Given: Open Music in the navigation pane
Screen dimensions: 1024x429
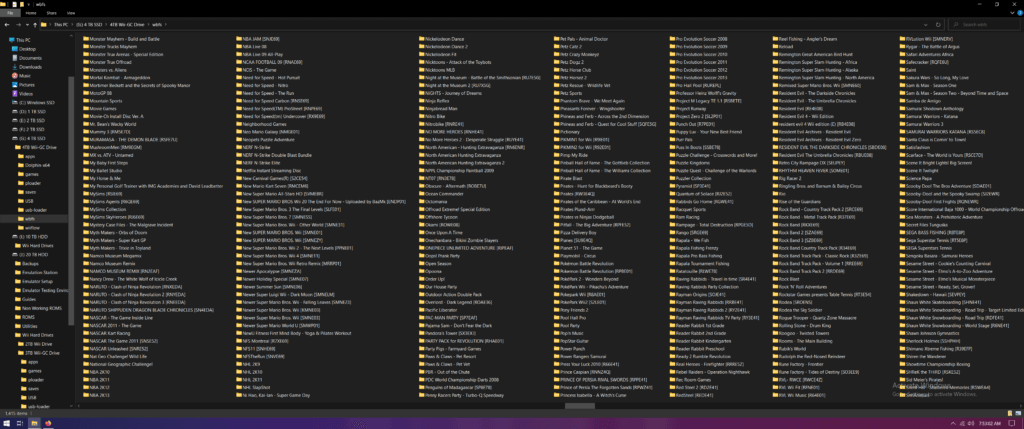Looking at the screenshot, I should click(21, 76).
